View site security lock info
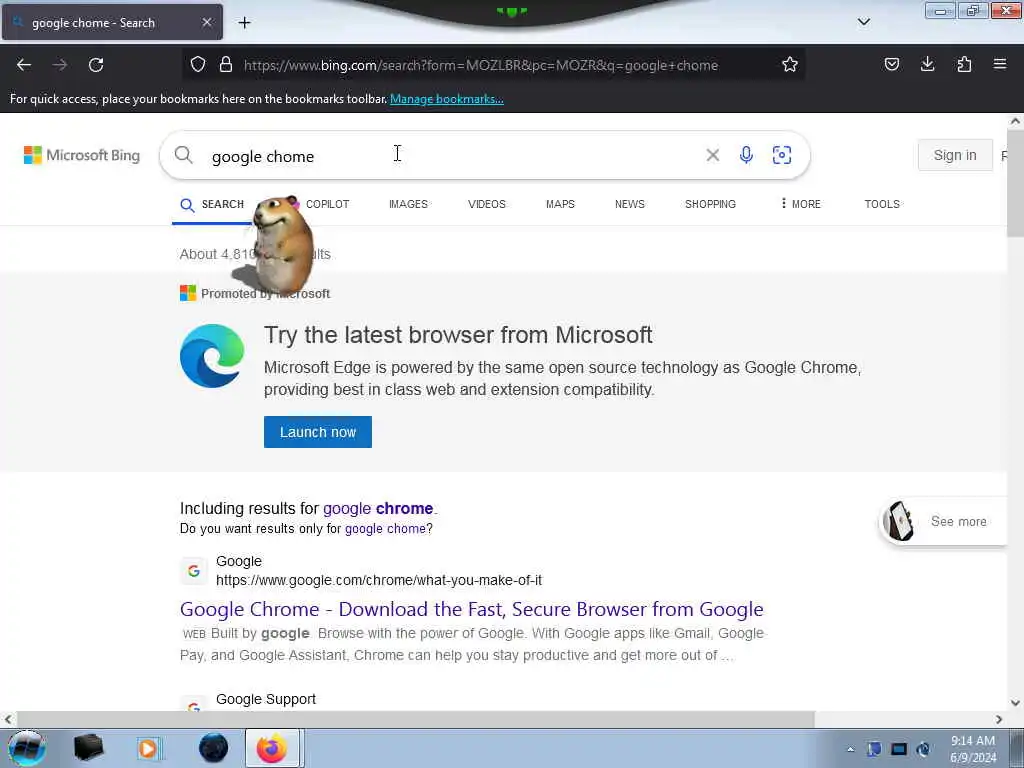The image size is (1024, 768). (226, 64)
